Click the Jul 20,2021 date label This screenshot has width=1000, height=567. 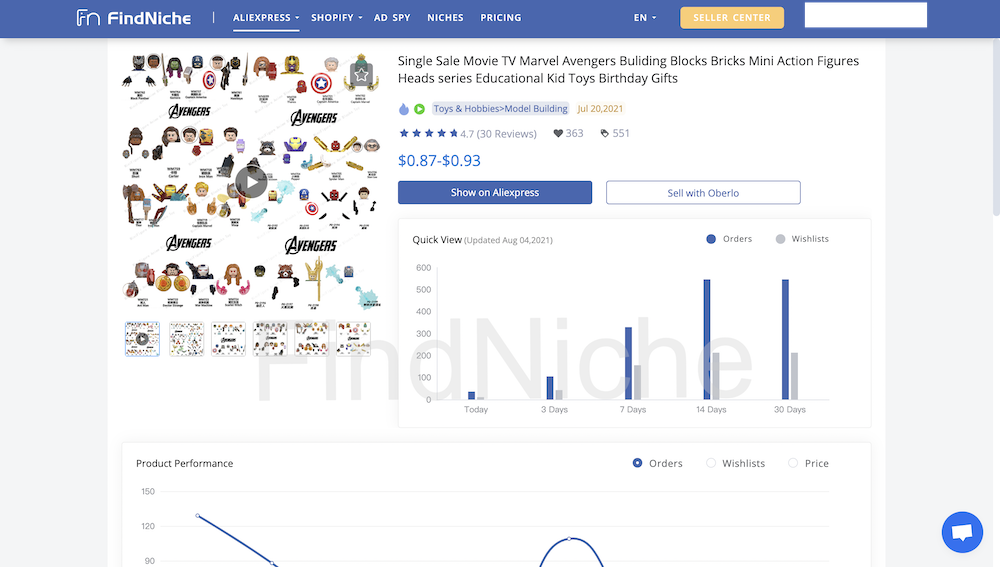(x=600, y=108)
